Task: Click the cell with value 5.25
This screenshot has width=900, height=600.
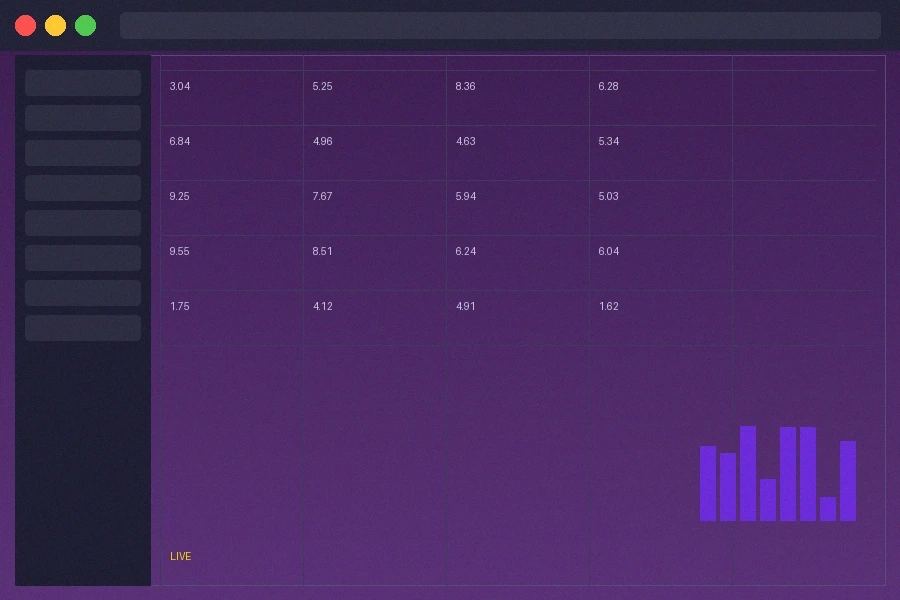Action: click(322, 87)
